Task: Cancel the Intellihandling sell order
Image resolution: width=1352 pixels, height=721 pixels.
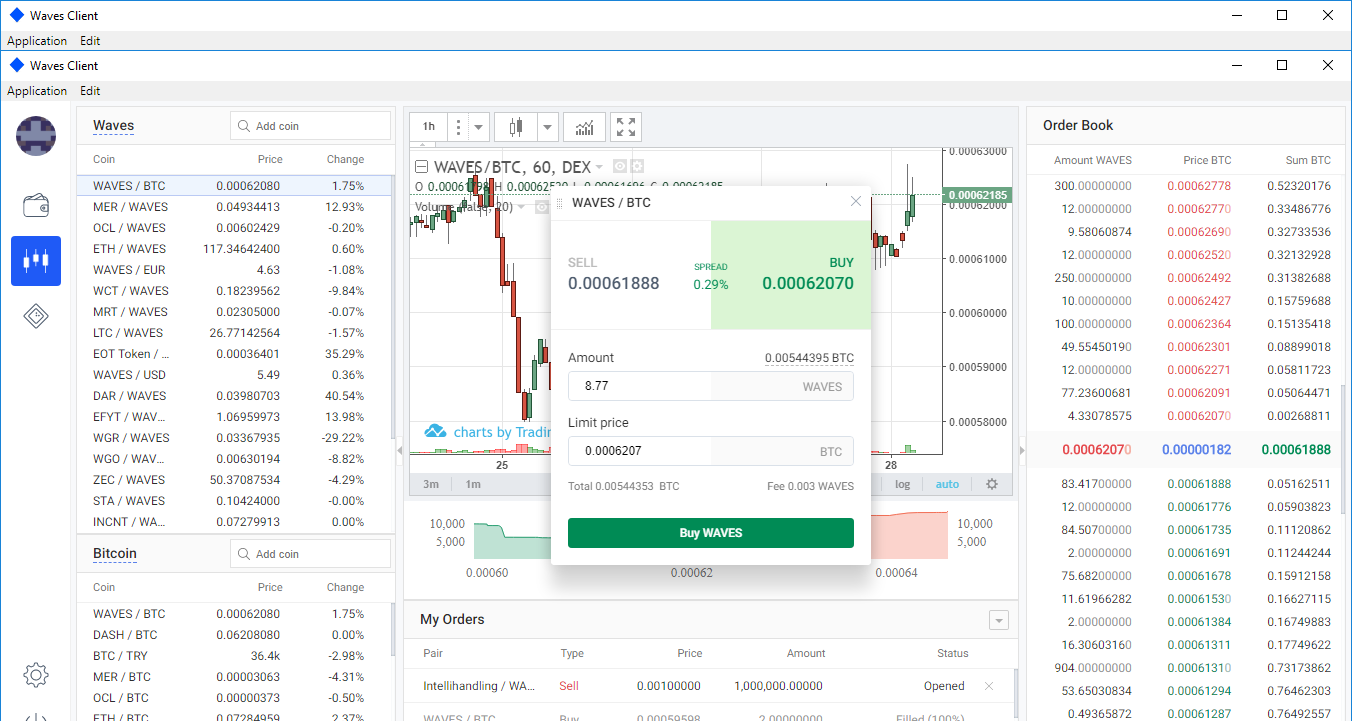Action: [x=989, y=686]
